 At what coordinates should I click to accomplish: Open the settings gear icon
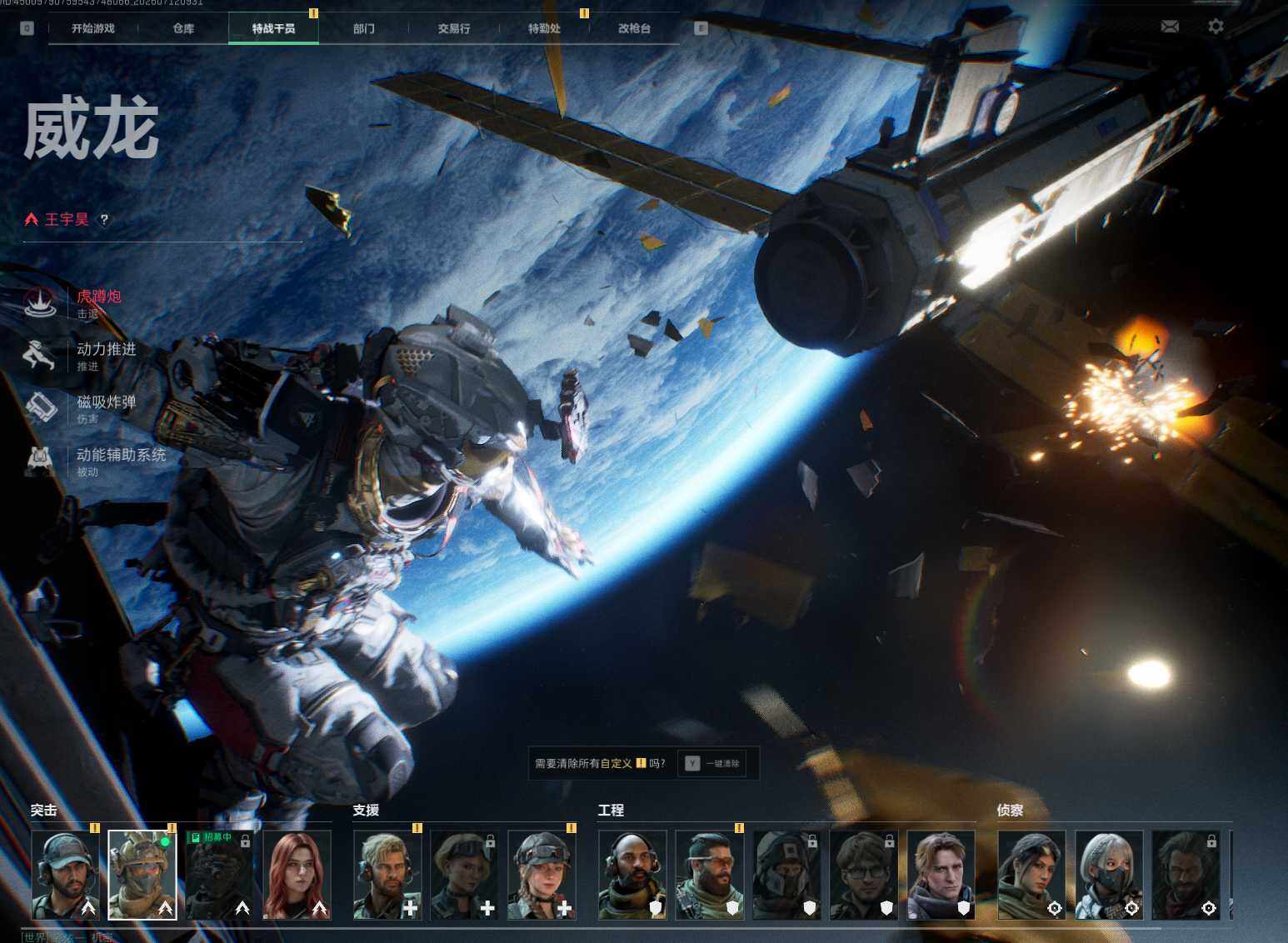point(1216,27)
